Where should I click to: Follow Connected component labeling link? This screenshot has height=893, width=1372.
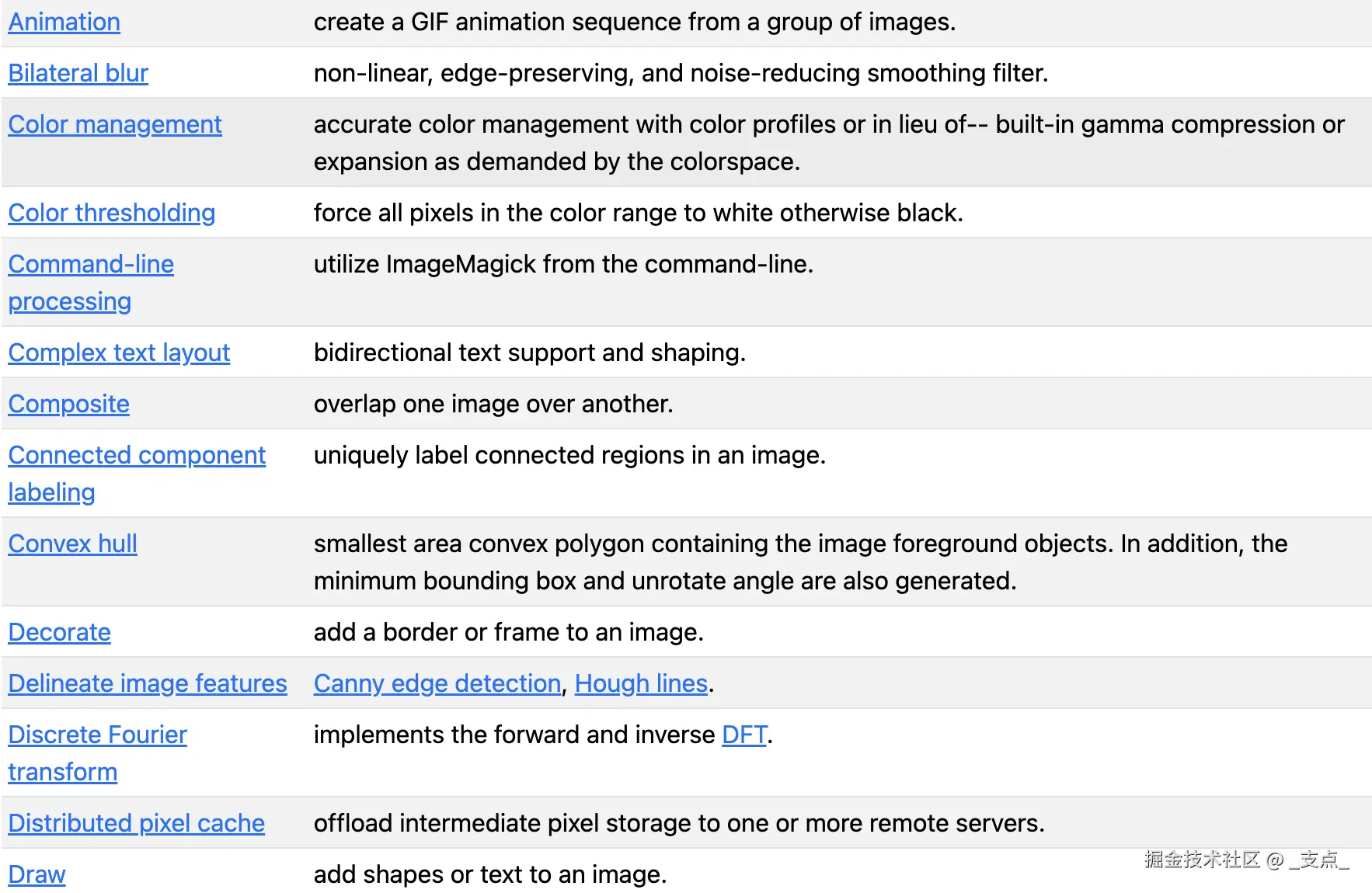point(137,474)
